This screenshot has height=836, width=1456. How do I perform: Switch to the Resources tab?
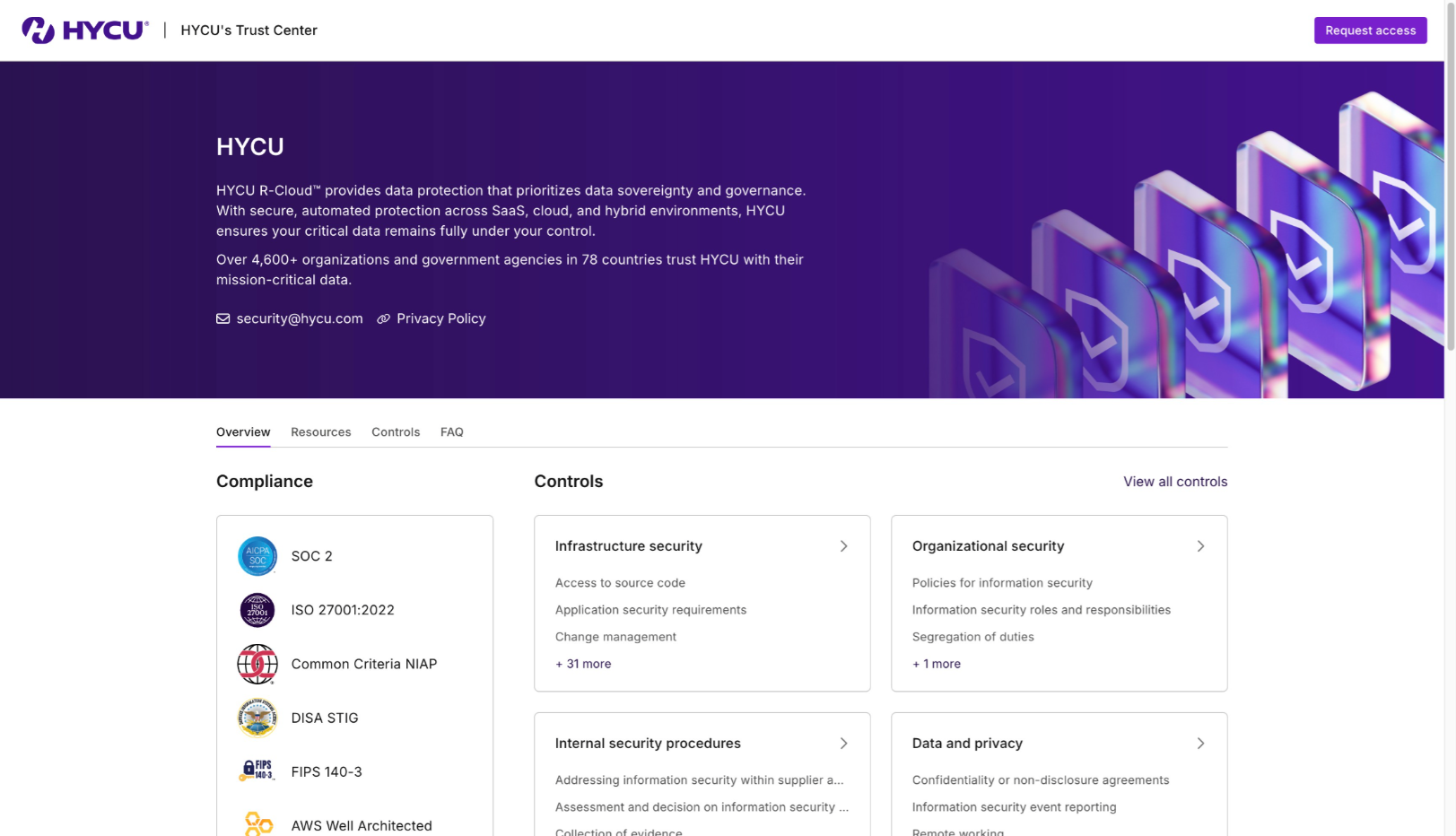(x=320, y=431)
